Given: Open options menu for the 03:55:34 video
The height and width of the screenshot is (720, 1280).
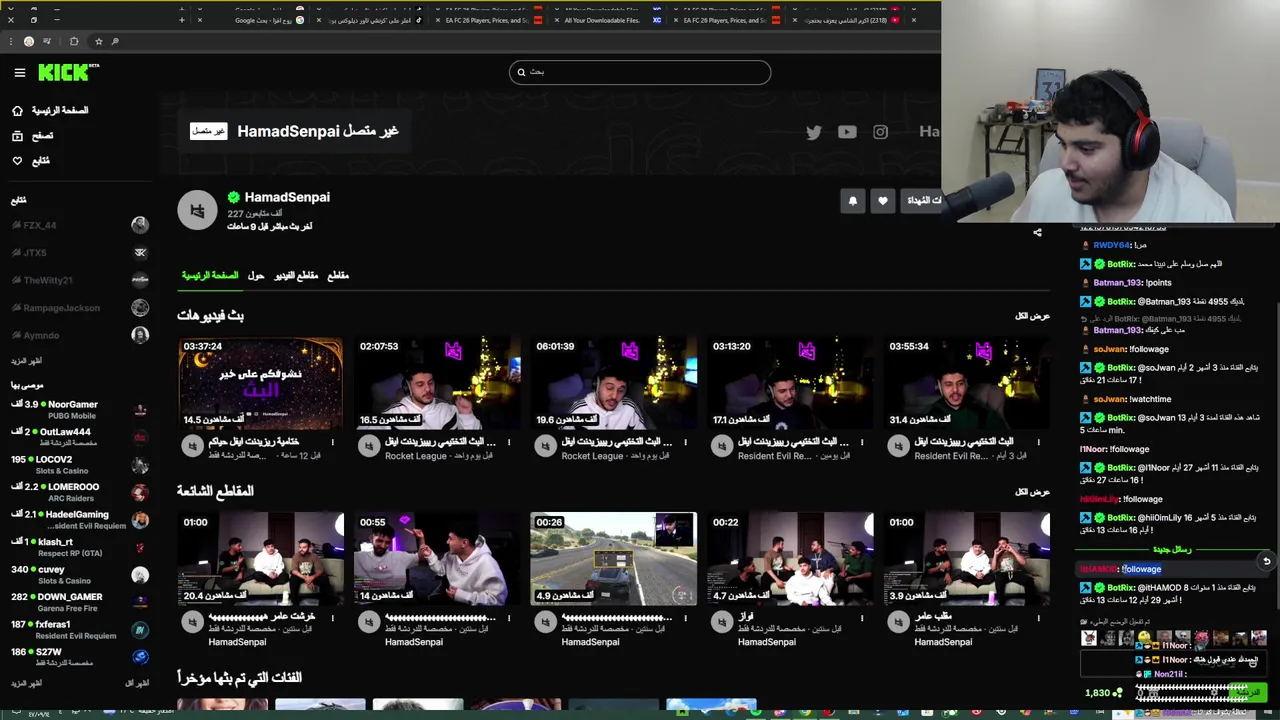Looking at the screenshot, I should pyautogui.click(x=1038, y=442).
